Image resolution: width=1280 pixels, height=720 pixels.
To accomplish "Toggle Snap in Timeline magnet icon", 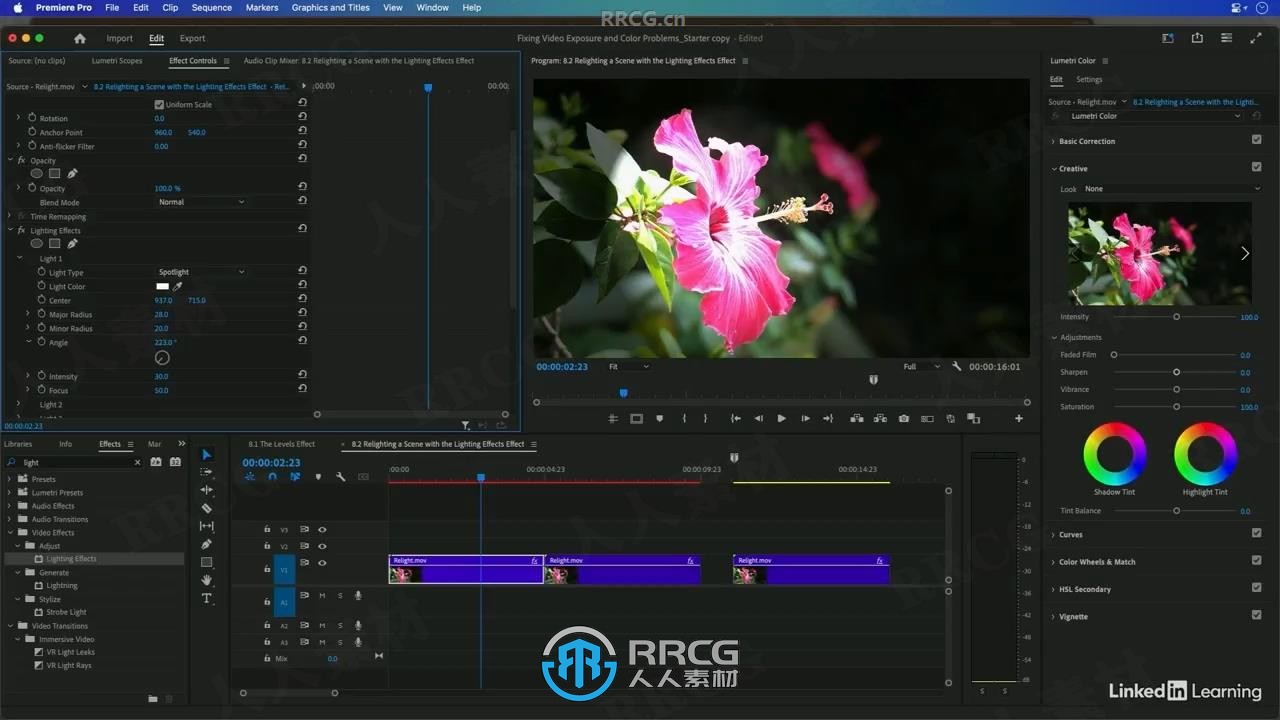I will coord(272,477).
